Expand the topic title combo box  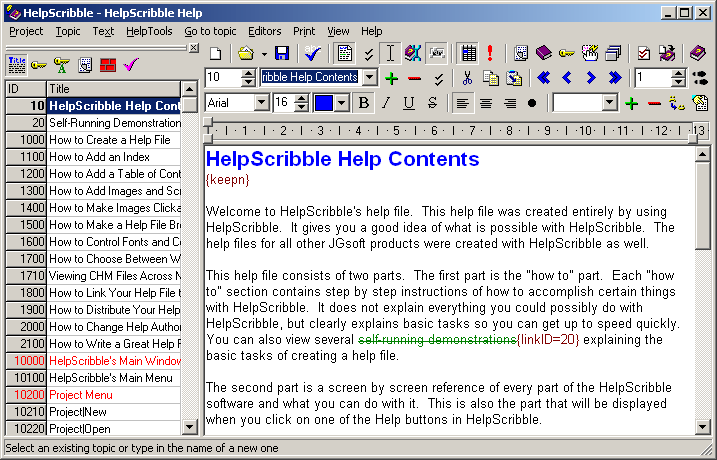370,78
